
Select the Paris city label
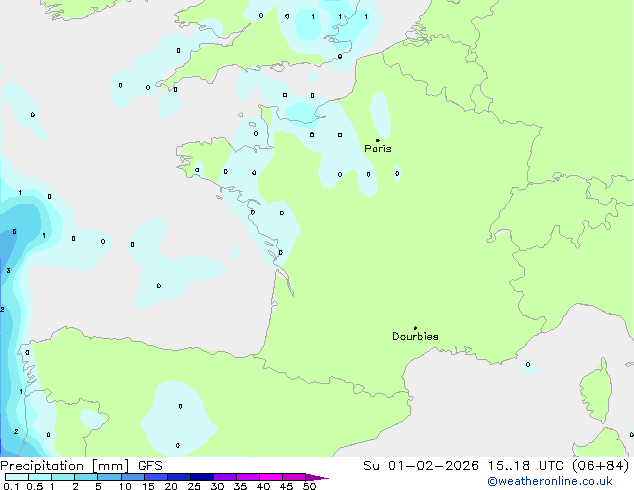pyautogui.click(x=378, y=149)
